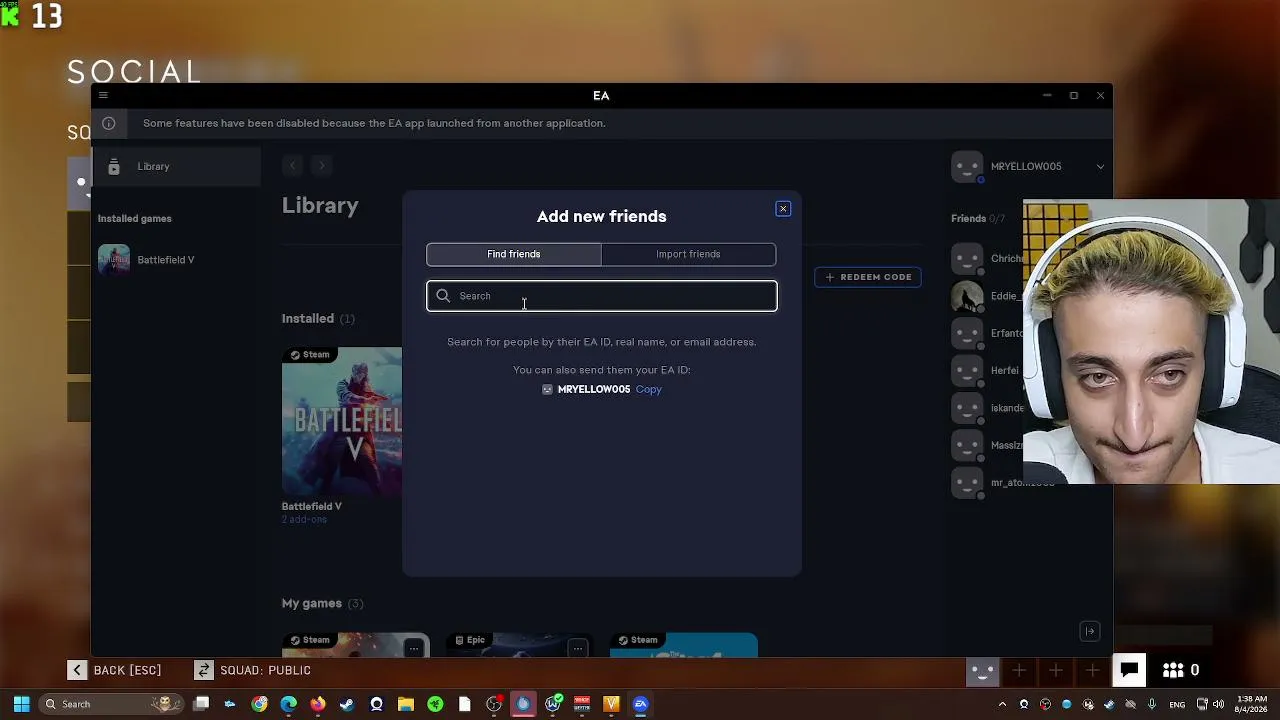
Task: Switch to the Find friends tab
Action: pos(514,254)
